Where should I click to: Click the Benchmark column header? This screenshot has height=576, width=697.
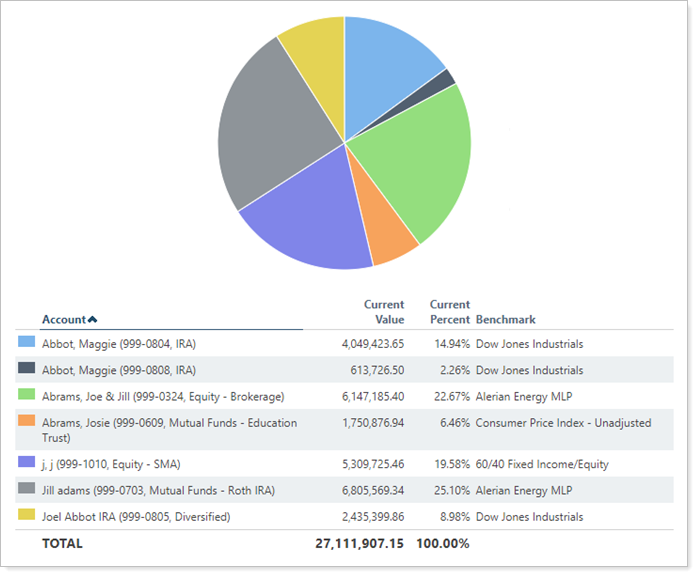505,320
